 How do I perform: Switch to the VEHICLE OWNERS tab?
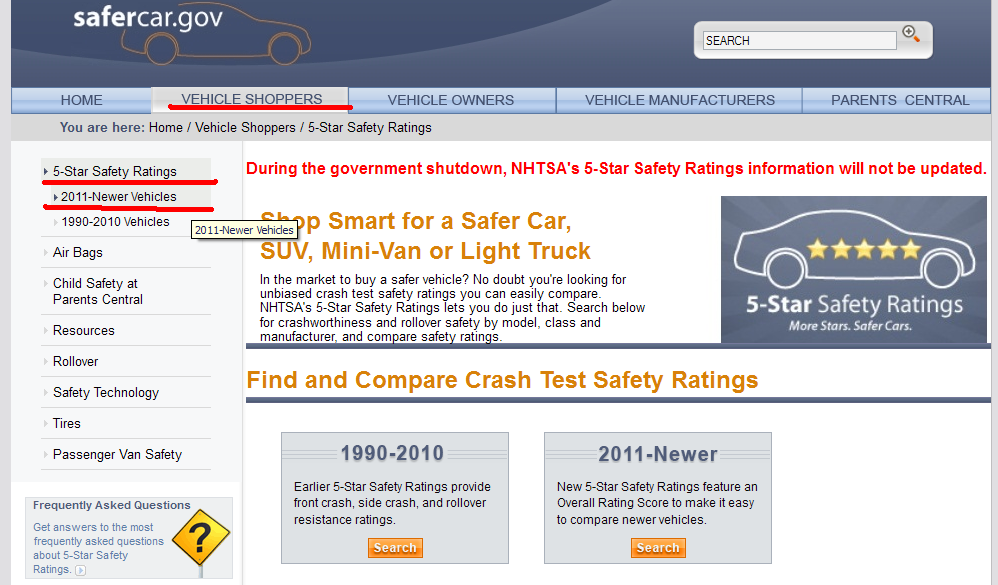tap(450, 100)
